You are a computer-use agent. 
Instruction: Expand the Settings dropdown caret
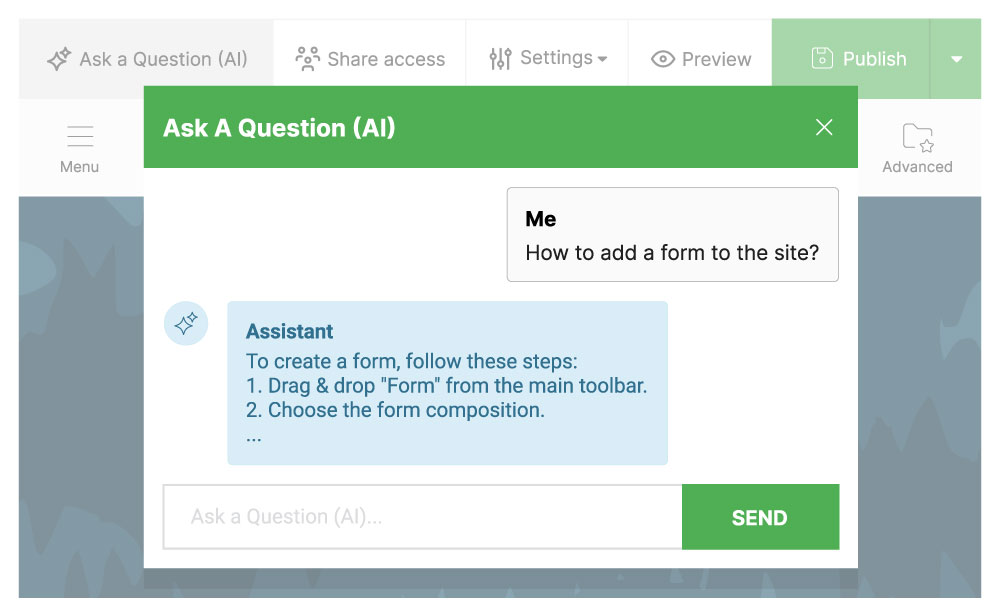602,59
